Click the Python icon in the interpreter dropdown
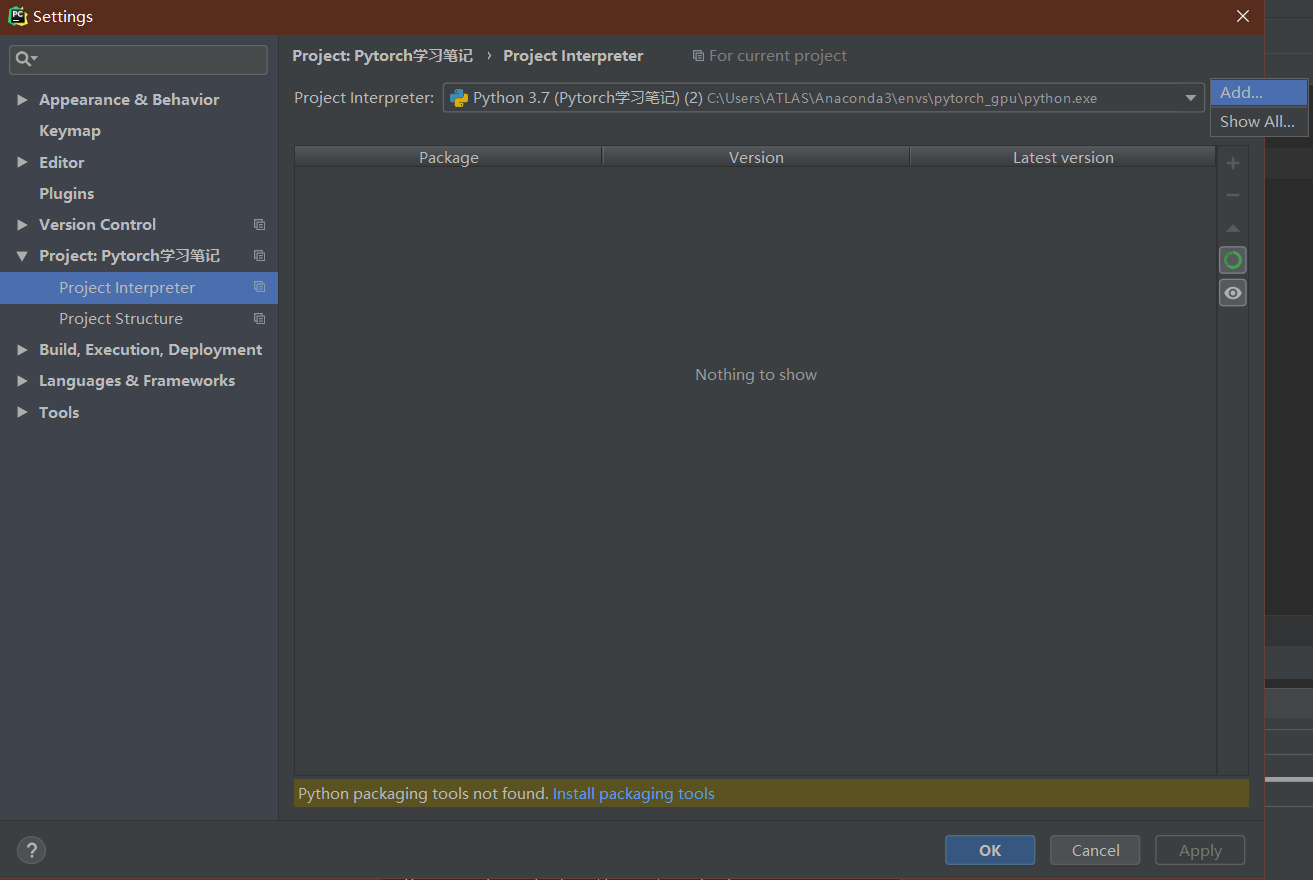Screen dimensions: 1313x880 point(459,98)
